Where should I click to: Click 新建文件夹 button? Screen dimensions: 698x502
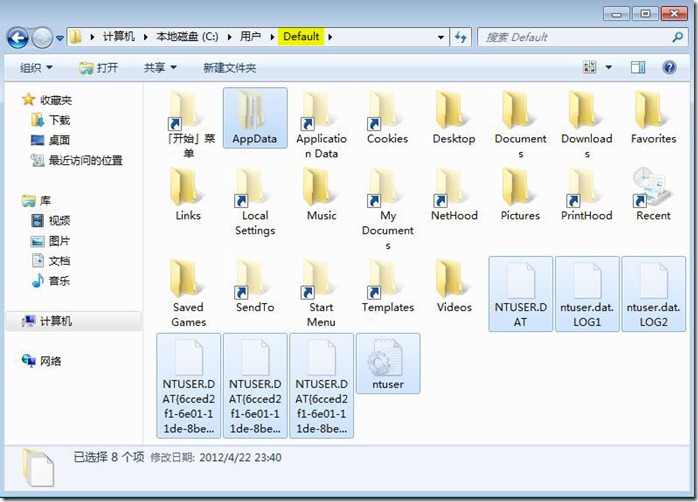(230, 68)
